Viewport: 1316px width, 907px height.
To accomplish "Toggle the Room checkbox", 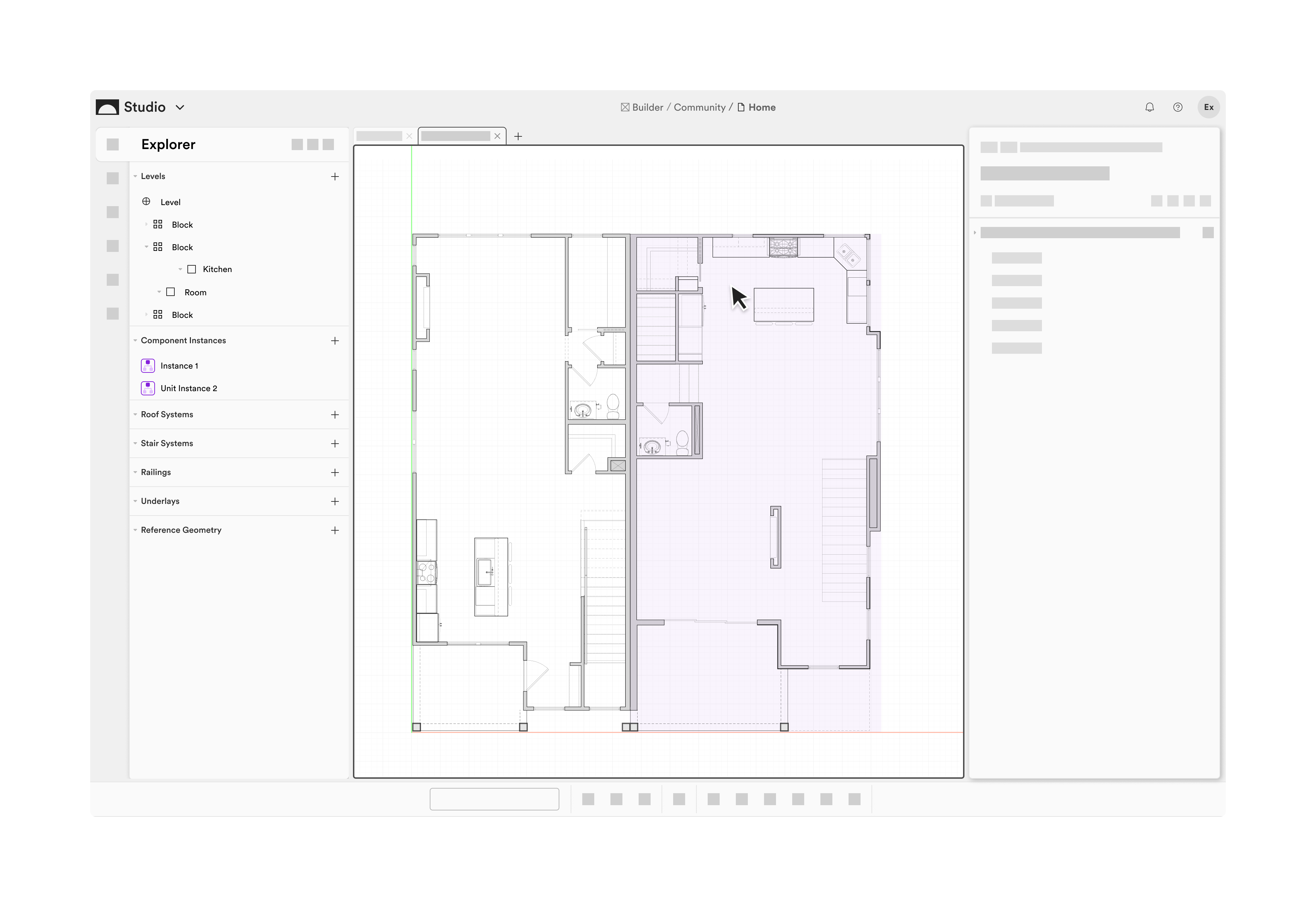I will pyautogui.click(x=171, y=291).
